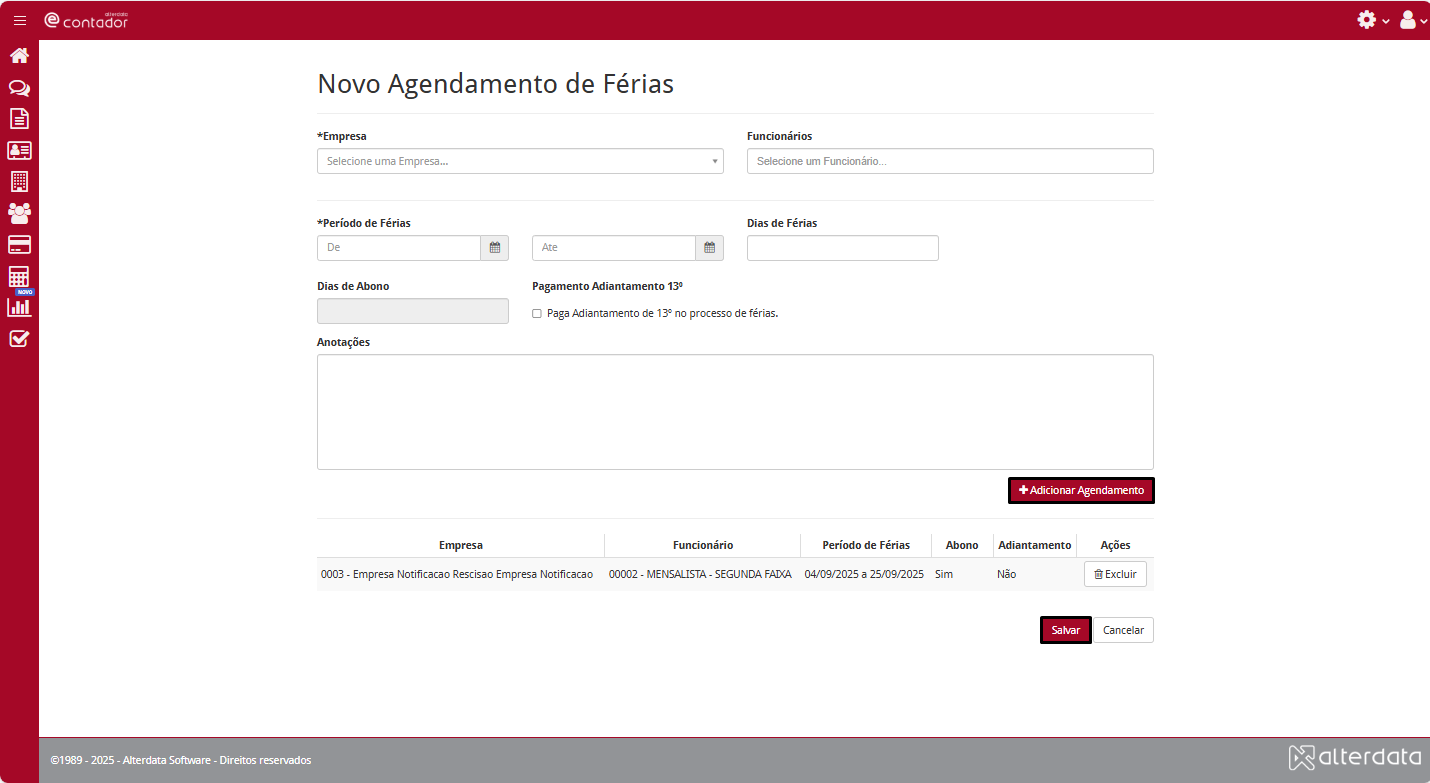The width and height of the screenshot is (1430, 783).
Task: Click the Adicionar Agendamento button
Action: point(1081,491)
